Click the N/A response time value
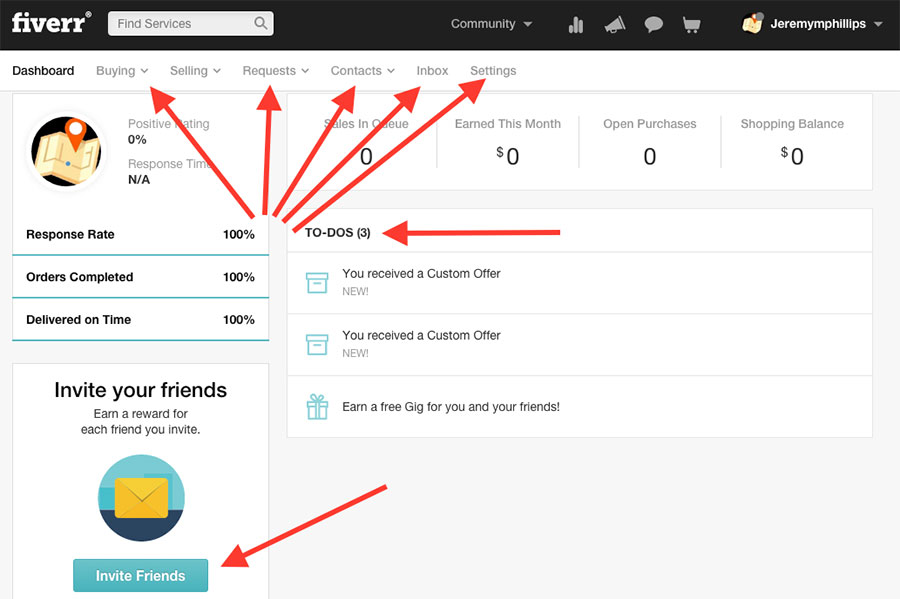The image size is (900, 599). (x=139, y=180)
